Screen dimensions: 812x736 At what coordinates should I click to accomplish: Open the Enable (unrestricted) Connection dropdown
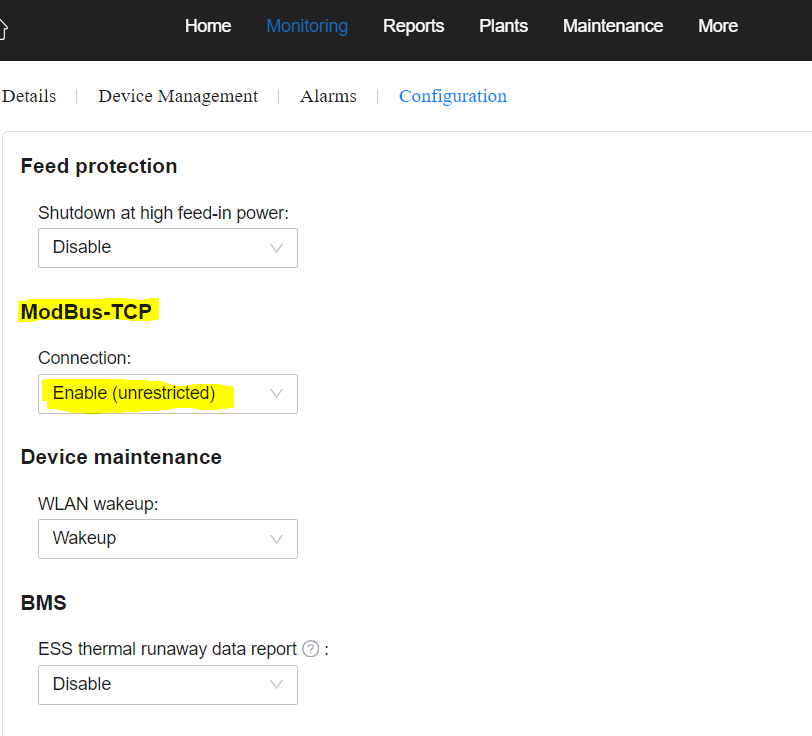click(x=168, y=394)
